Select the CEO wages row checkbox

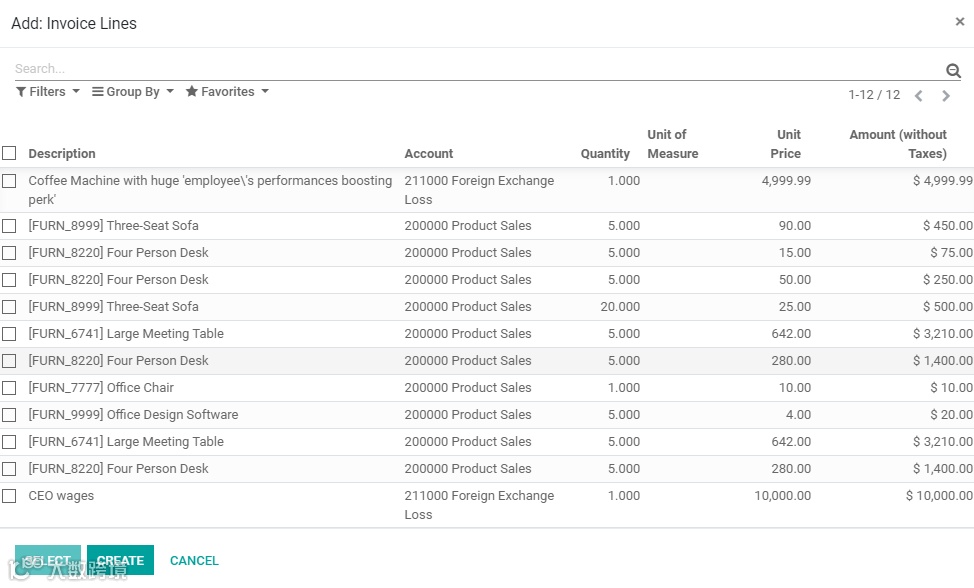(9, 496)
